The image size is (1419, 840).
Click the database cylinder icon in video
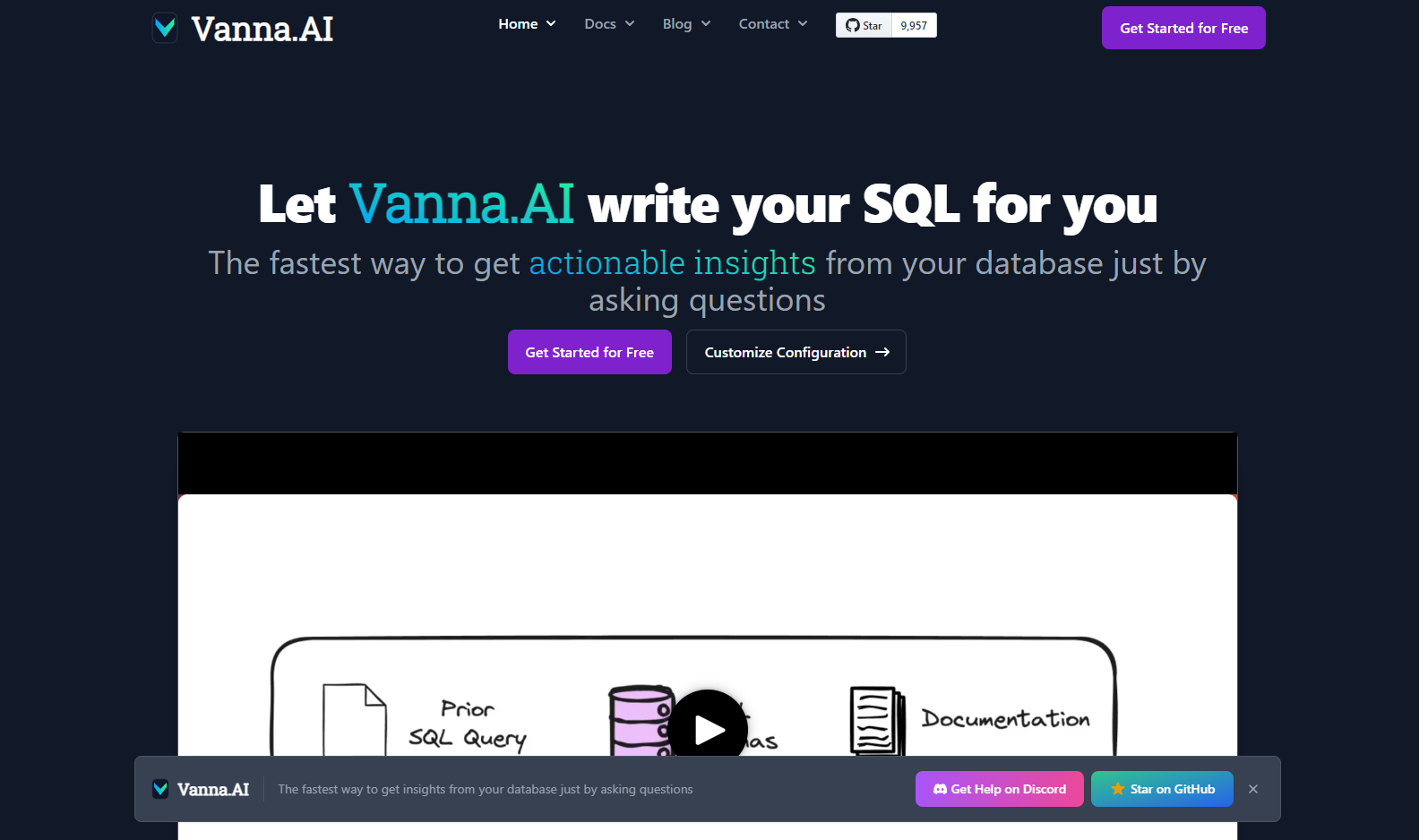pyautogui.click(x=640, y=721)
